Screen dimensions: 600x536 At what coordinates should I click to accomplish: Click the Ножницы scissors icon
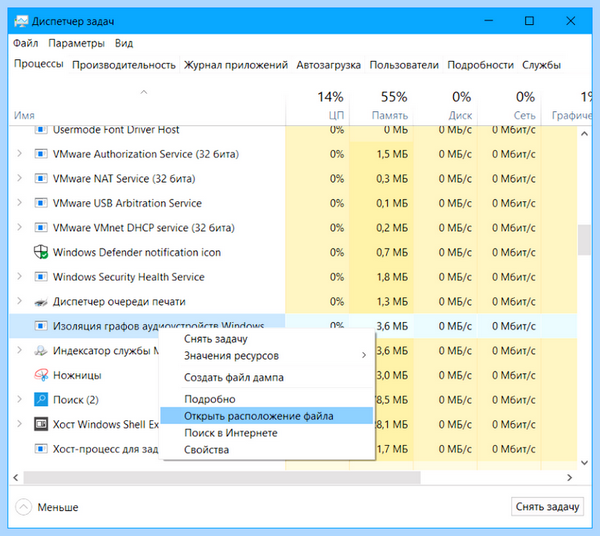coord(41,375)
